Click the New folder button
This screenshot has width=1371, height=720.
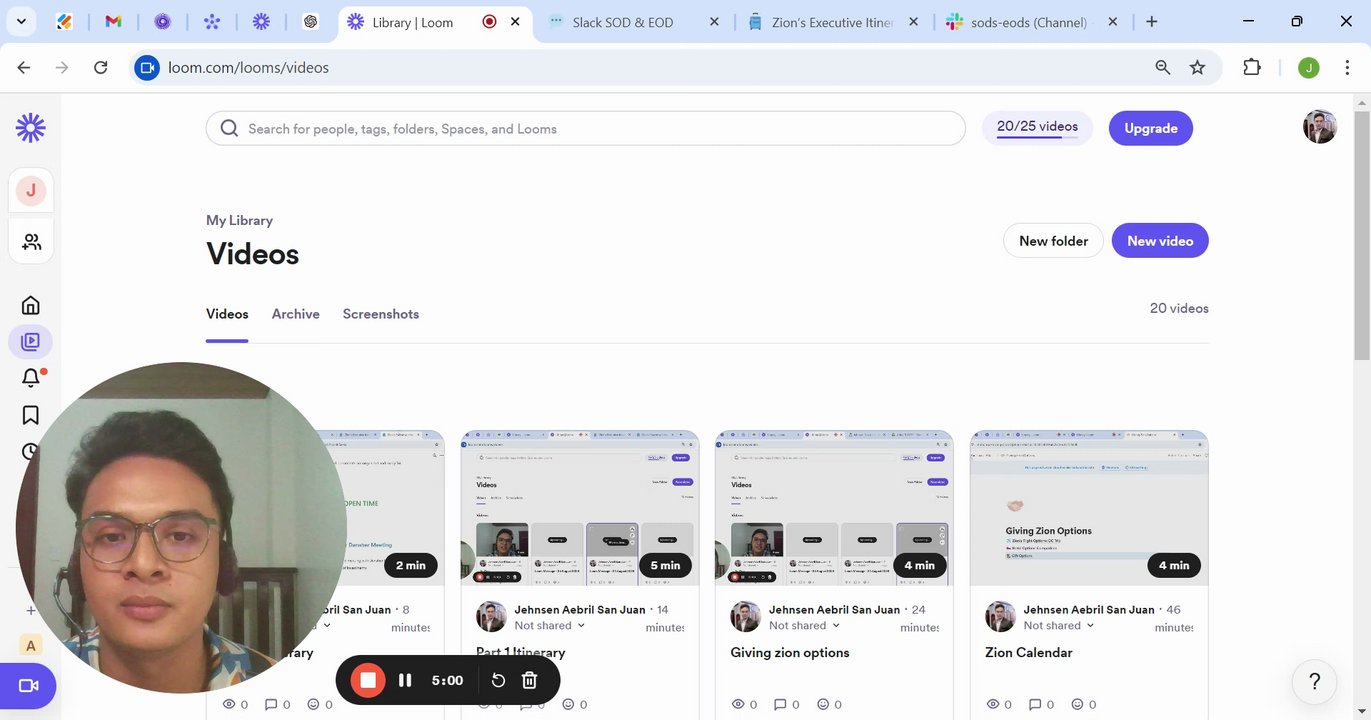pyautogui.click(x=1054, y=241)
